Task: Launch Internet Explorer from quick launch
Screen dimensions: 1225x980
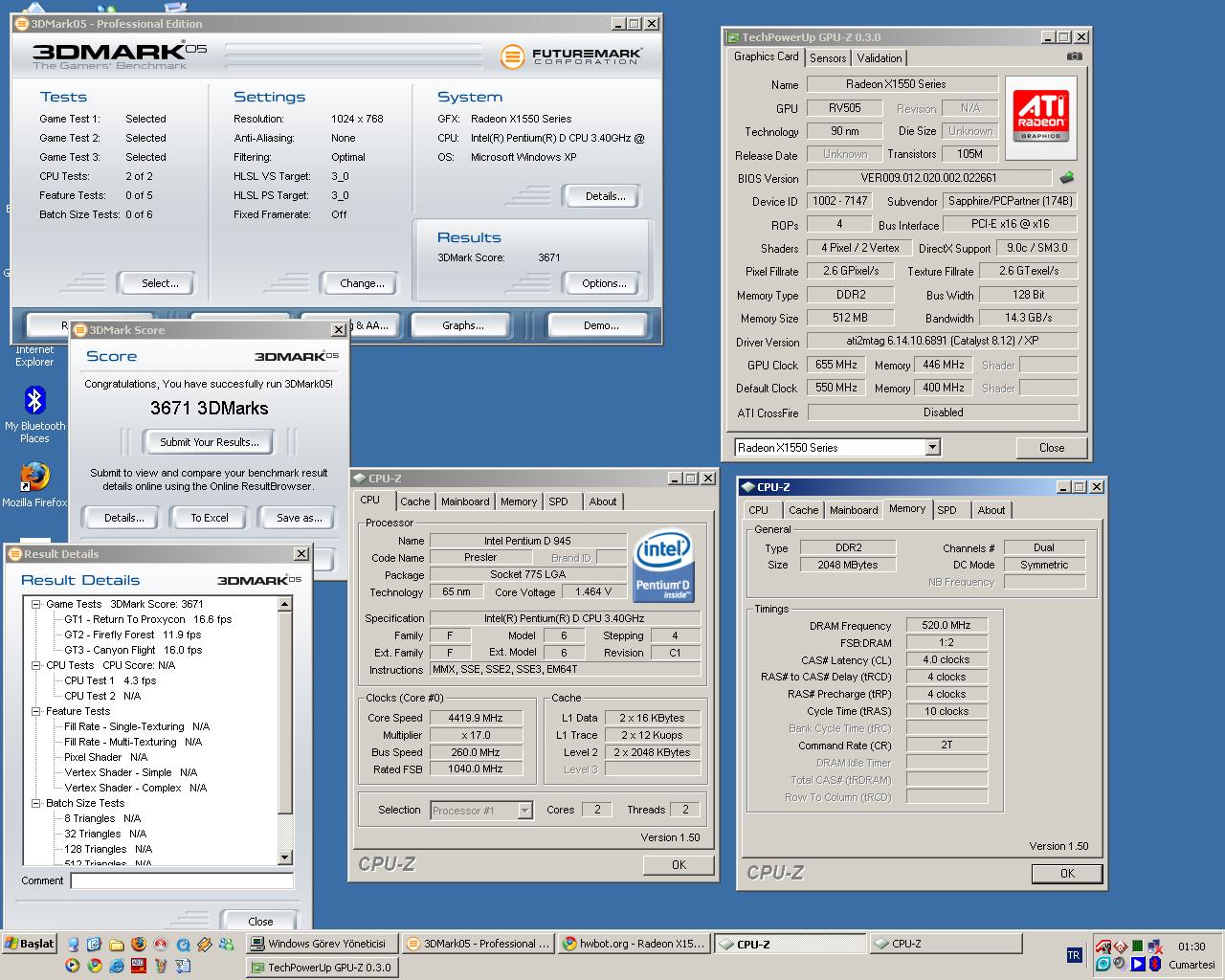Action: coord(117,965)
